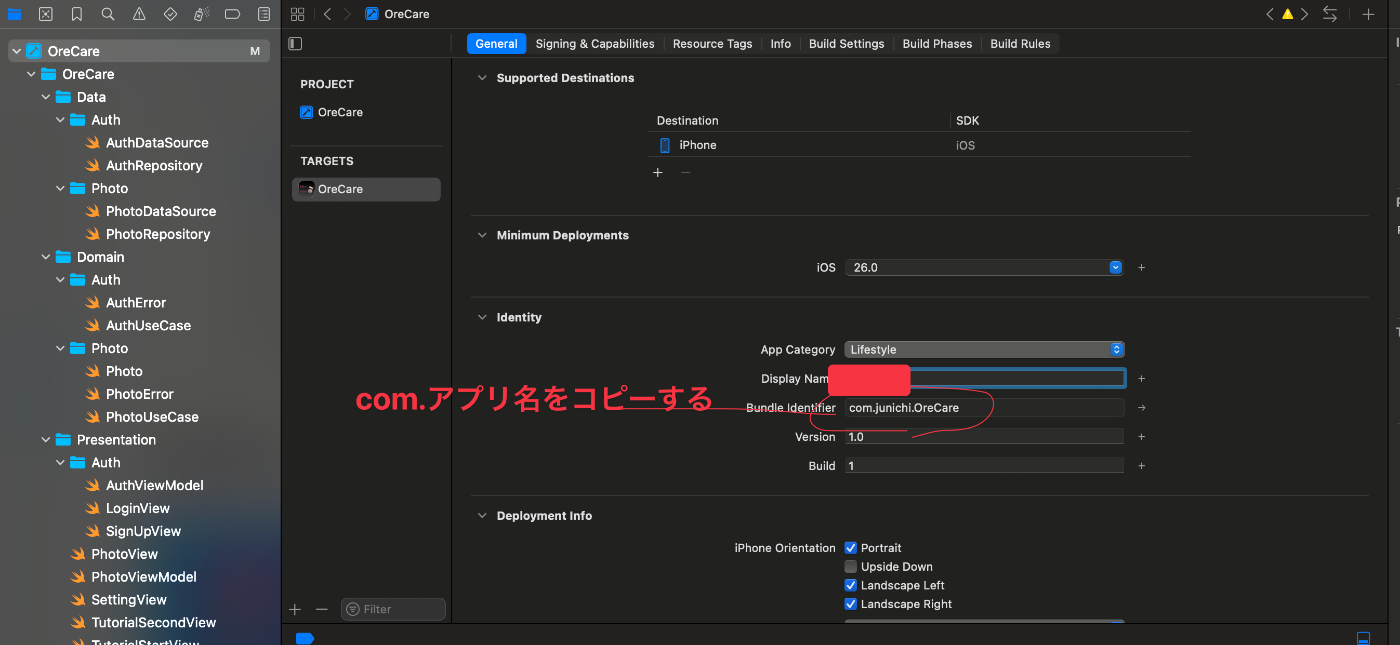Collapse the Minimum Deployments section
Screen dimensions: 1400x645
(482, 236)
